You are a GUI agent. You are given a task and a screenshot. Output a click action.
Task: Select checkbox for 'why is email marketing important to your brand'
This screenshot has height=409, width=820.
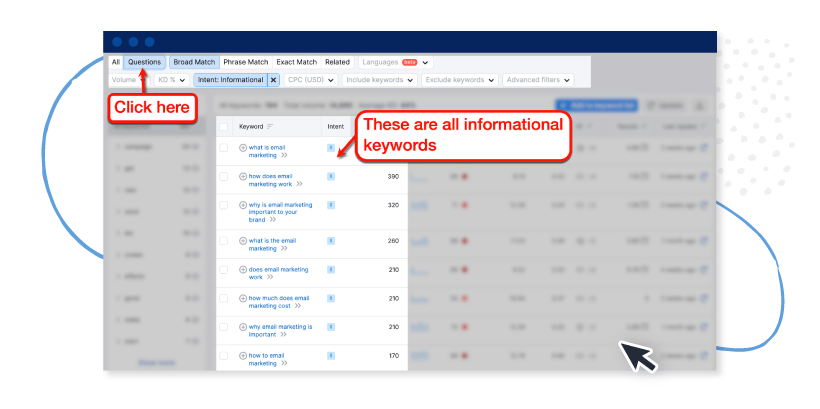coord(224,205)
